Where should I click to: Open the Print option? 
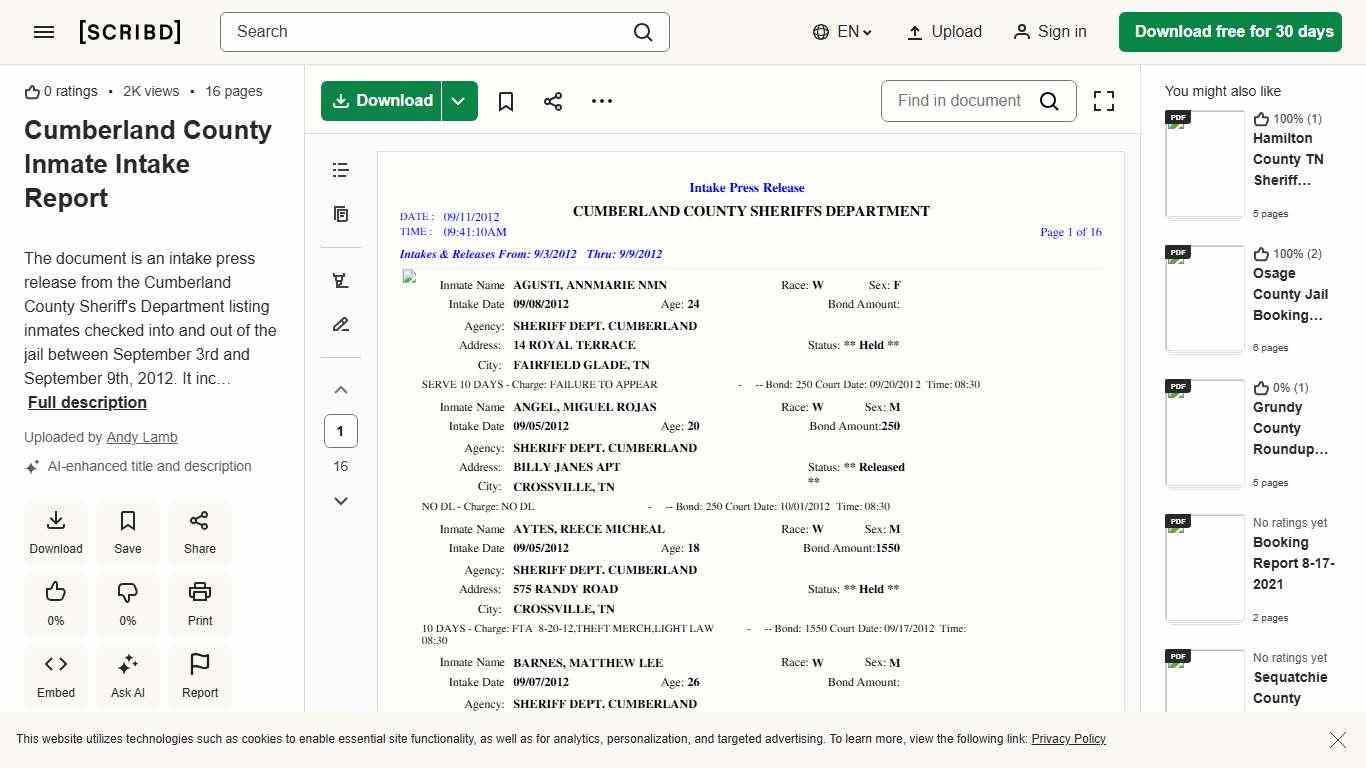[x=199, y=604]
